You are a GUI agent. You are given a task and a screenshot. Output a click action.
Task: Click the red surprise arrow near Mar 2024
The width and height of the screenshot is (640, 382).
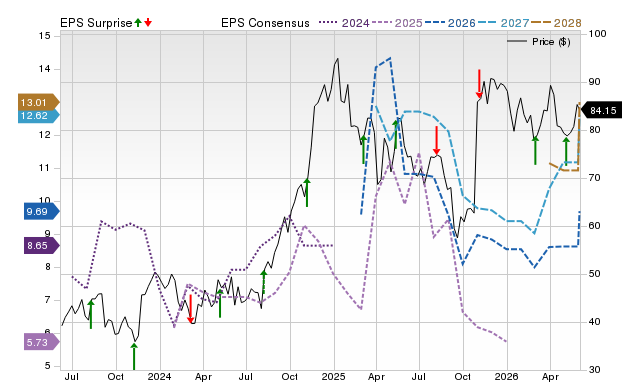[190, 309]
